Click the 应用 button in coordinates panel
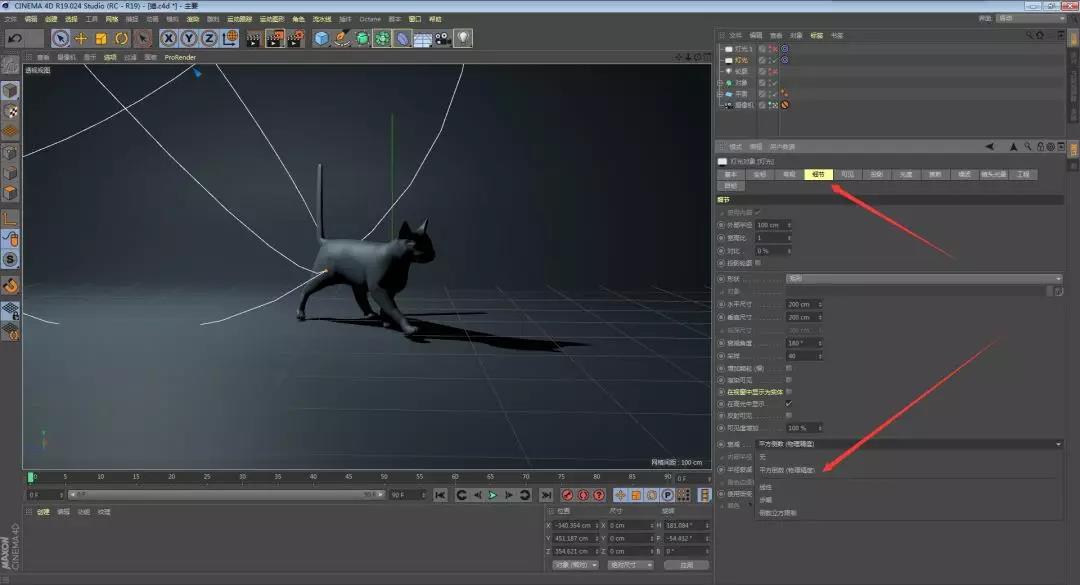The width and height of the screenshot is (1080, 585). 686,565
